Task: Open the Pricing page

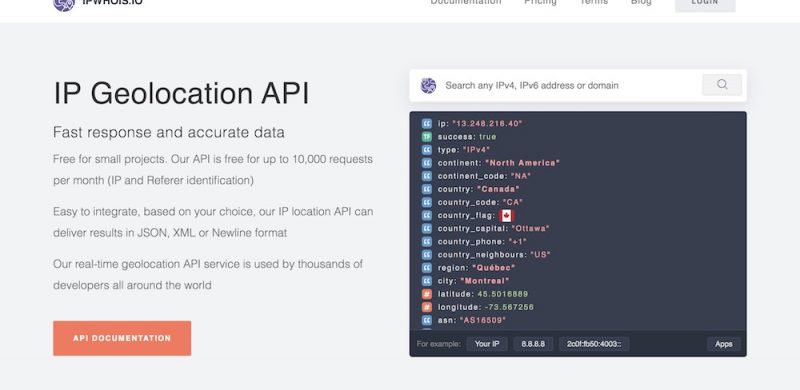Action: click(540, 2)
